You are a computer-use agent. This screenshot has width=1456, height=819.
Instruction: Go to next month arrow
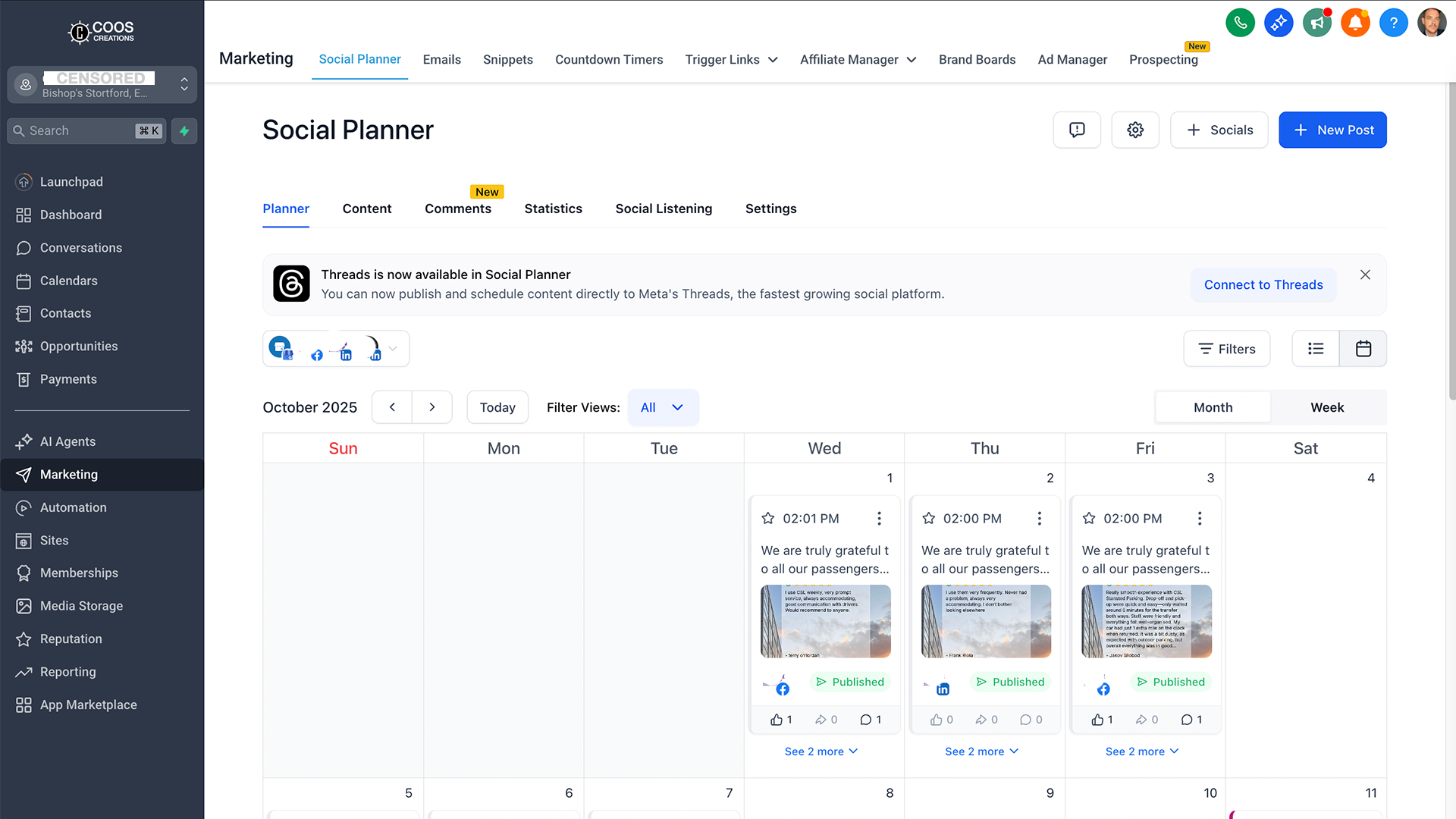click(x=432, y=407)
